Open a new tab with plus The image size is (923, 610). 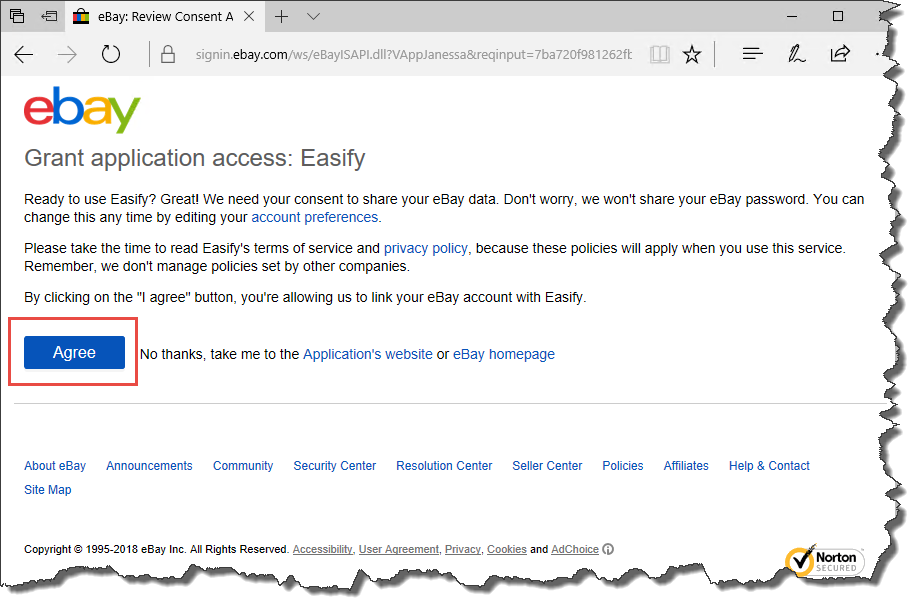tap(281, 16)
